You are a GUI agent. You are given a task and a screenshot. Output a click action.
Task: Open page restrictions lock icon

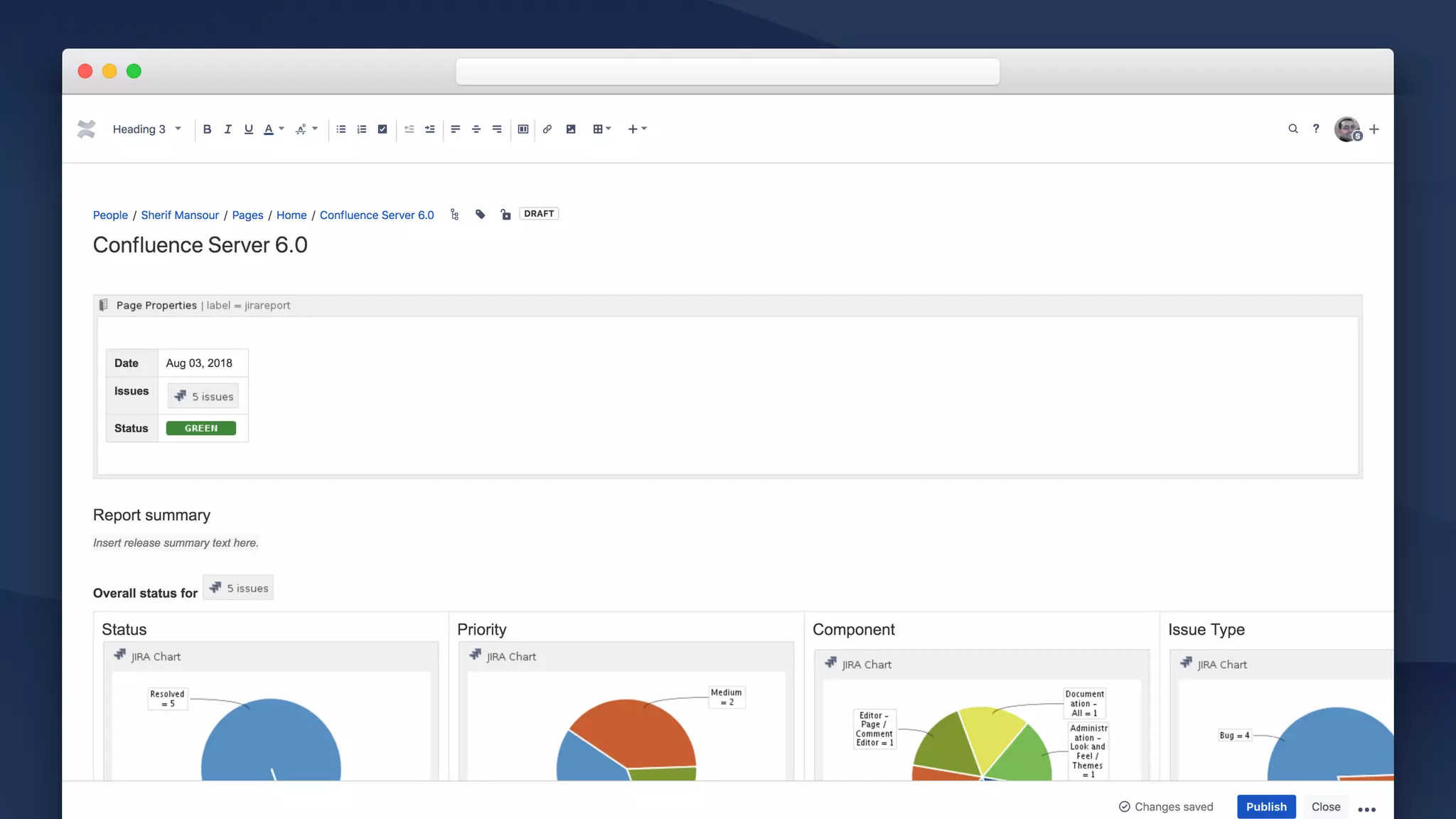[x=505, y=214]
